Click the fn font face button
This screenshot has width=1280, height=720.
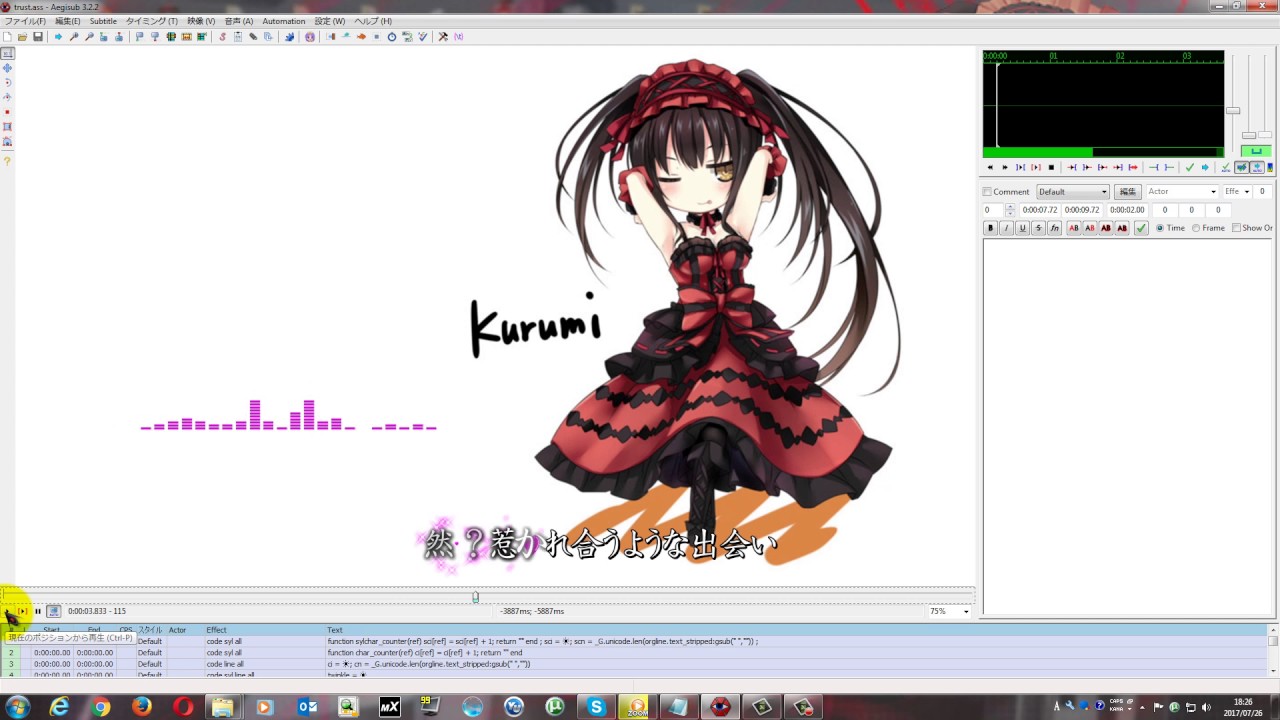[1054, 228]
